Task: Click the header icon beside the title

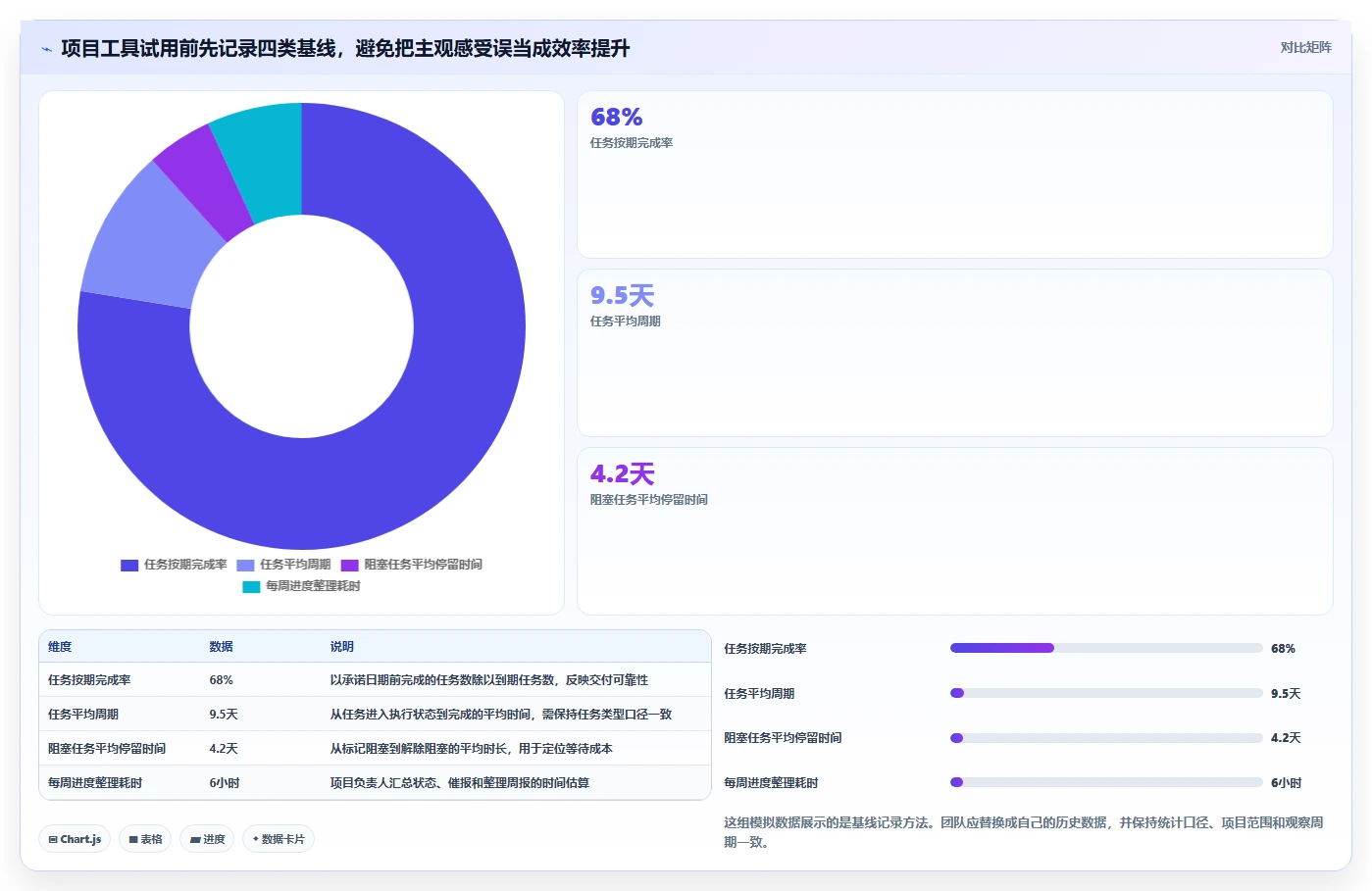Action: tap(46, 49)
